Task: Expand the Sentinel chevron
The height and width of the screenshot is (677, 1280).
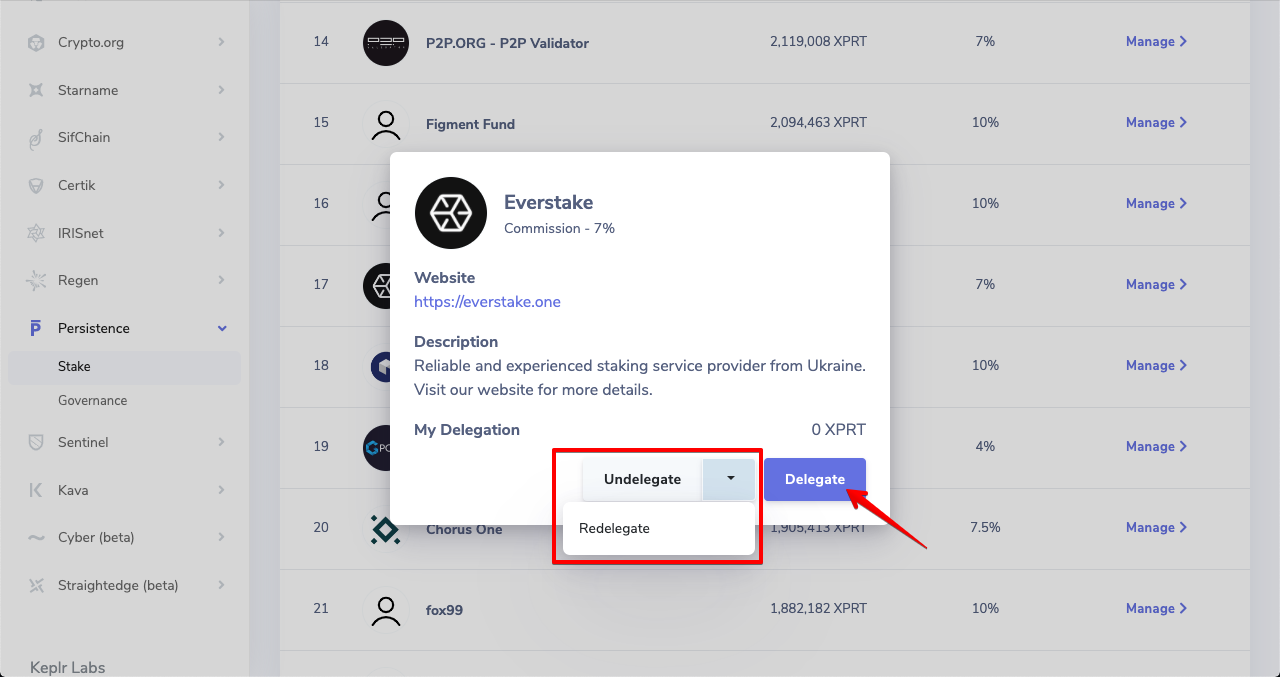Action: pyautogui.click(x=221, y=442)
